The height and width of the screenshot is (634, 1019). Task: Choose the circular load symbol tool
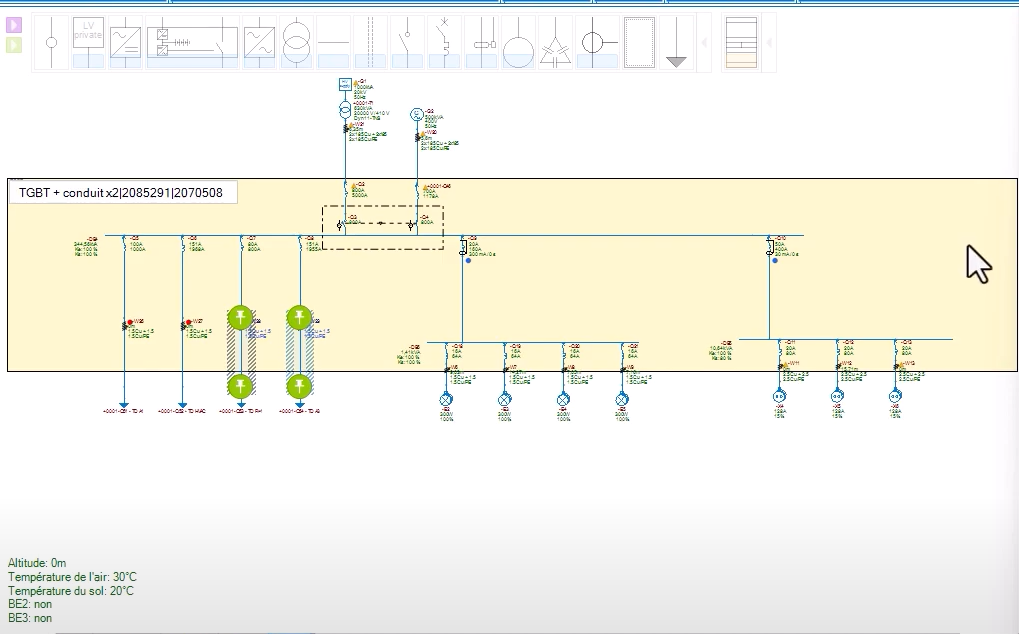click(517, 42)
